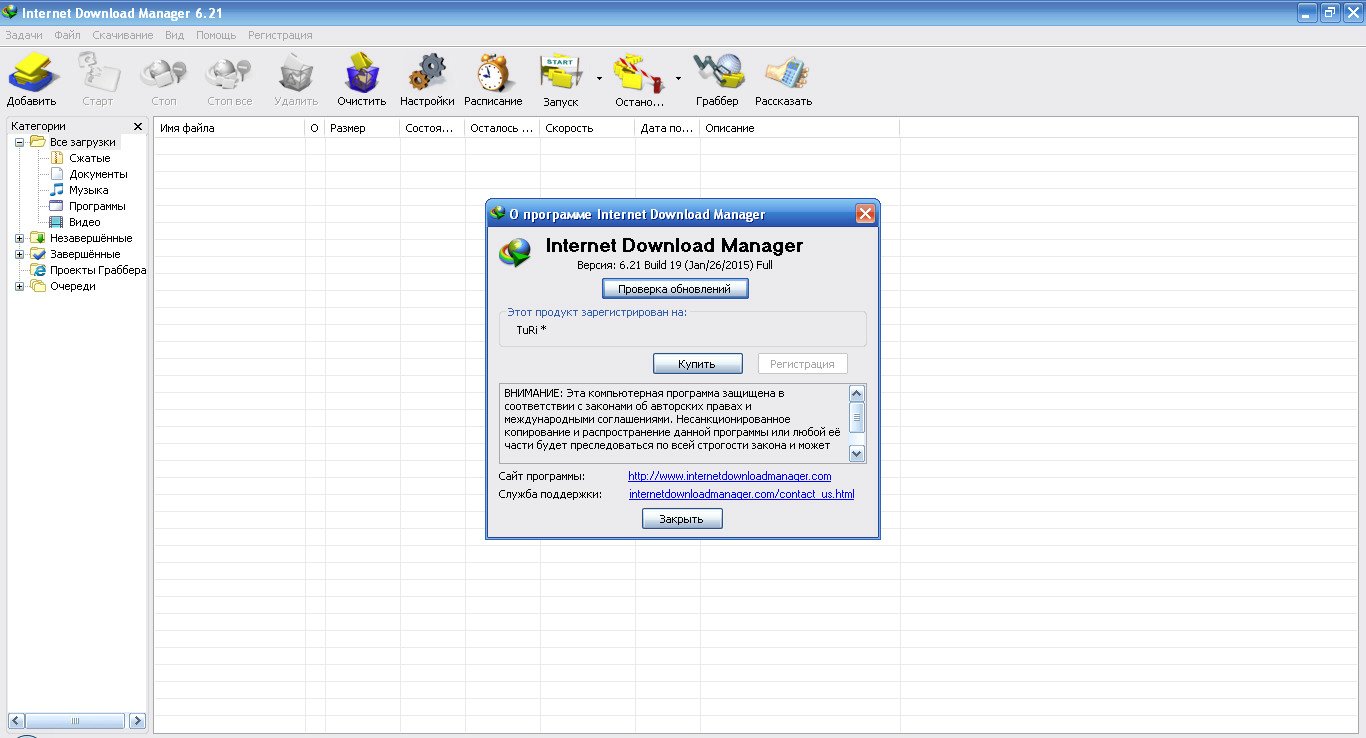This screenshot has width=1366, height=738.
Task: Open the Задачи menu
Action: 24,35
